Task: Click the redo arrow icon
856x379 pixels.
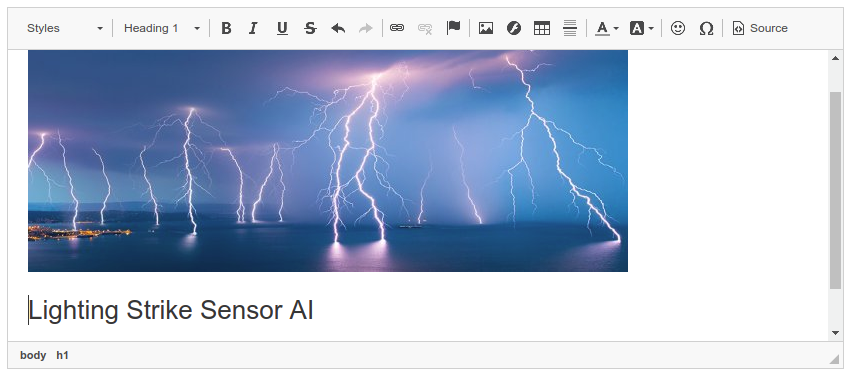Action: pos(366,28)
